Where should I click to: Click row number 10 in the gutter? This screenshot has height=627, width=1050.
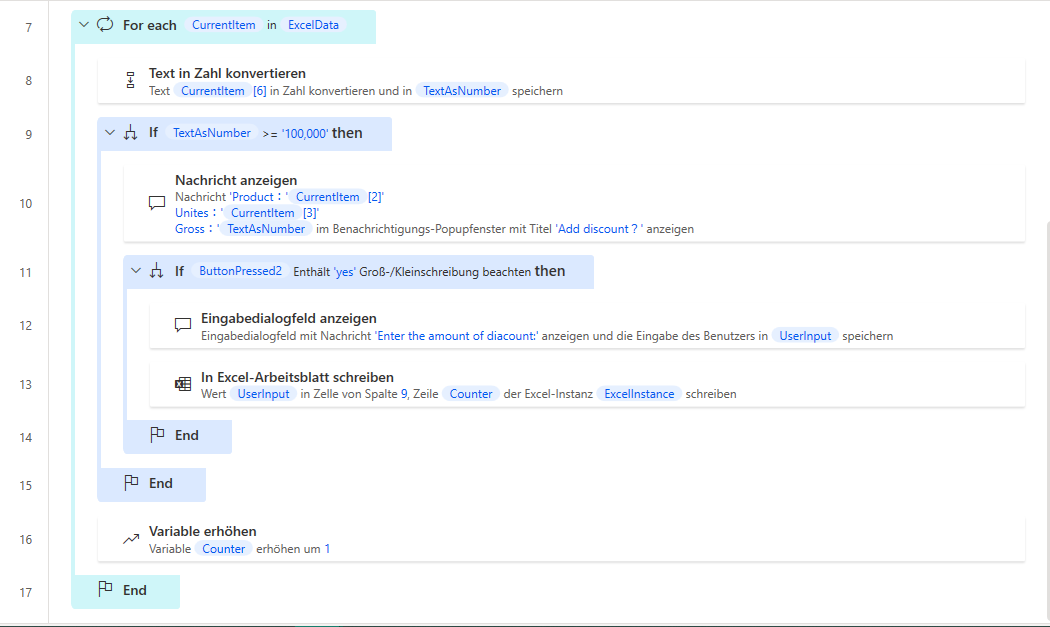tap(27, 204)
